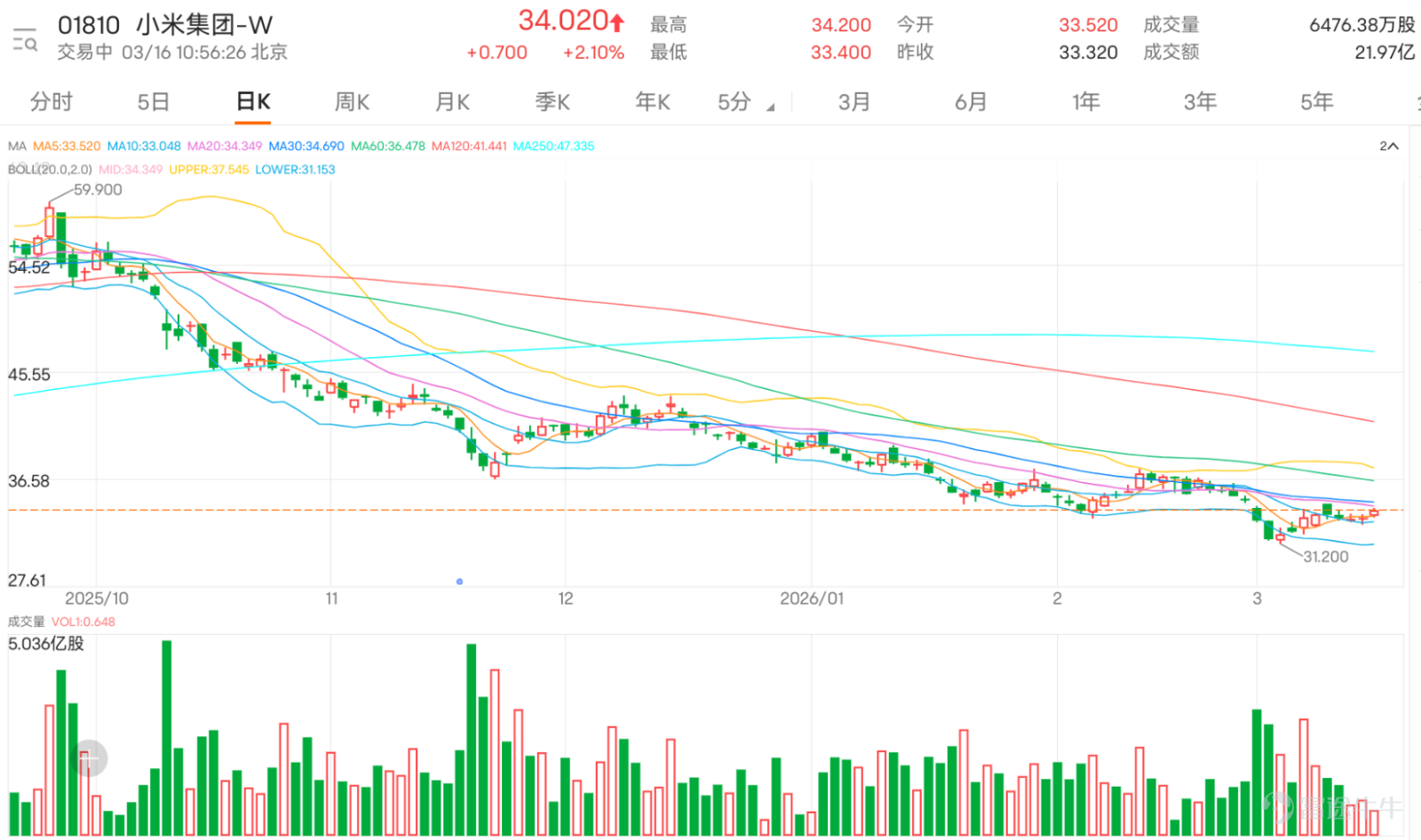Set range to 3月
Image resolution: width=1421 pixels, height=840 pixels.
tap(854, 102)
